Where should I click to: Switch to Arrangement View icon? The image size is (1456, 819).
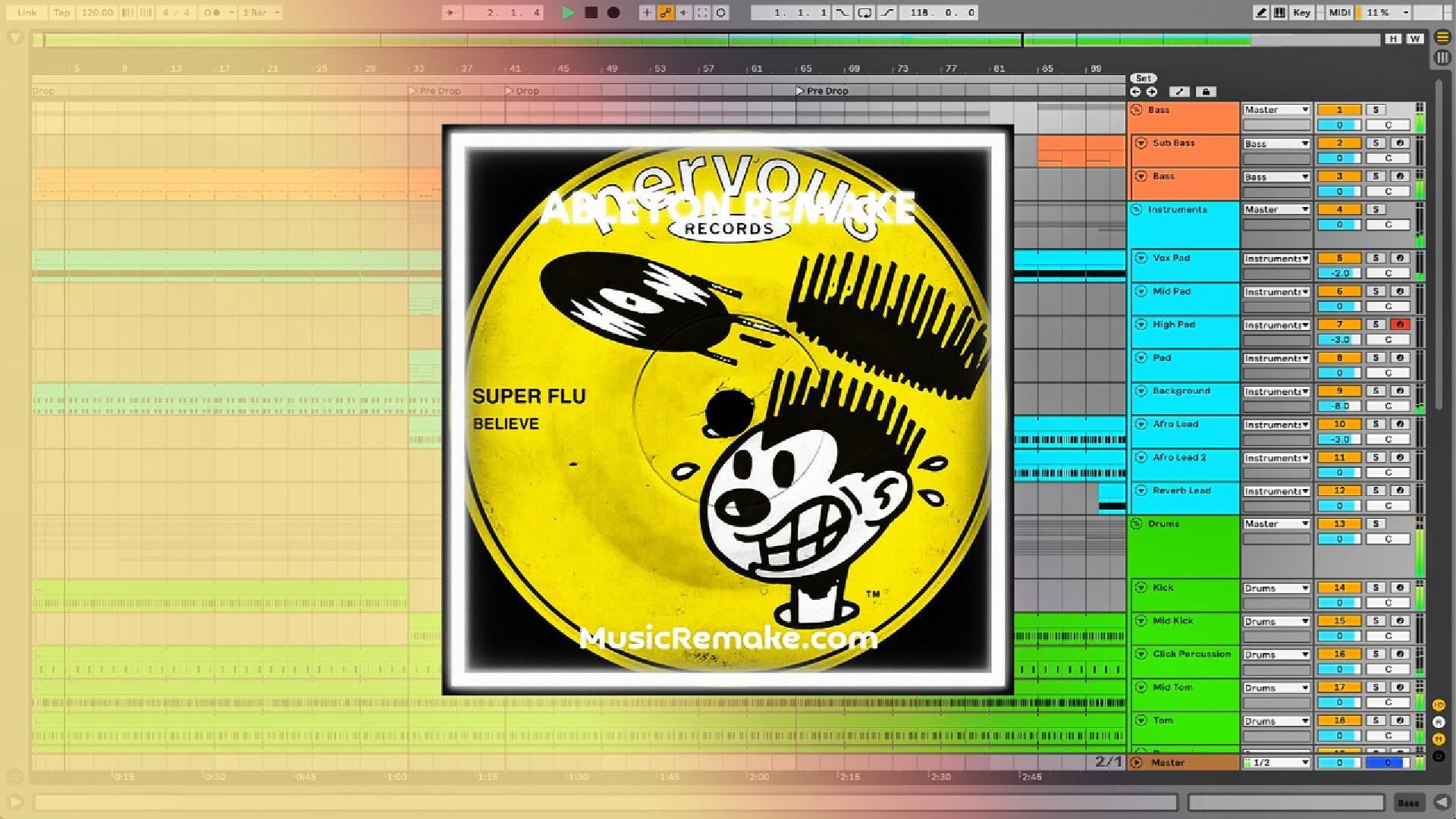[1442, 37]
